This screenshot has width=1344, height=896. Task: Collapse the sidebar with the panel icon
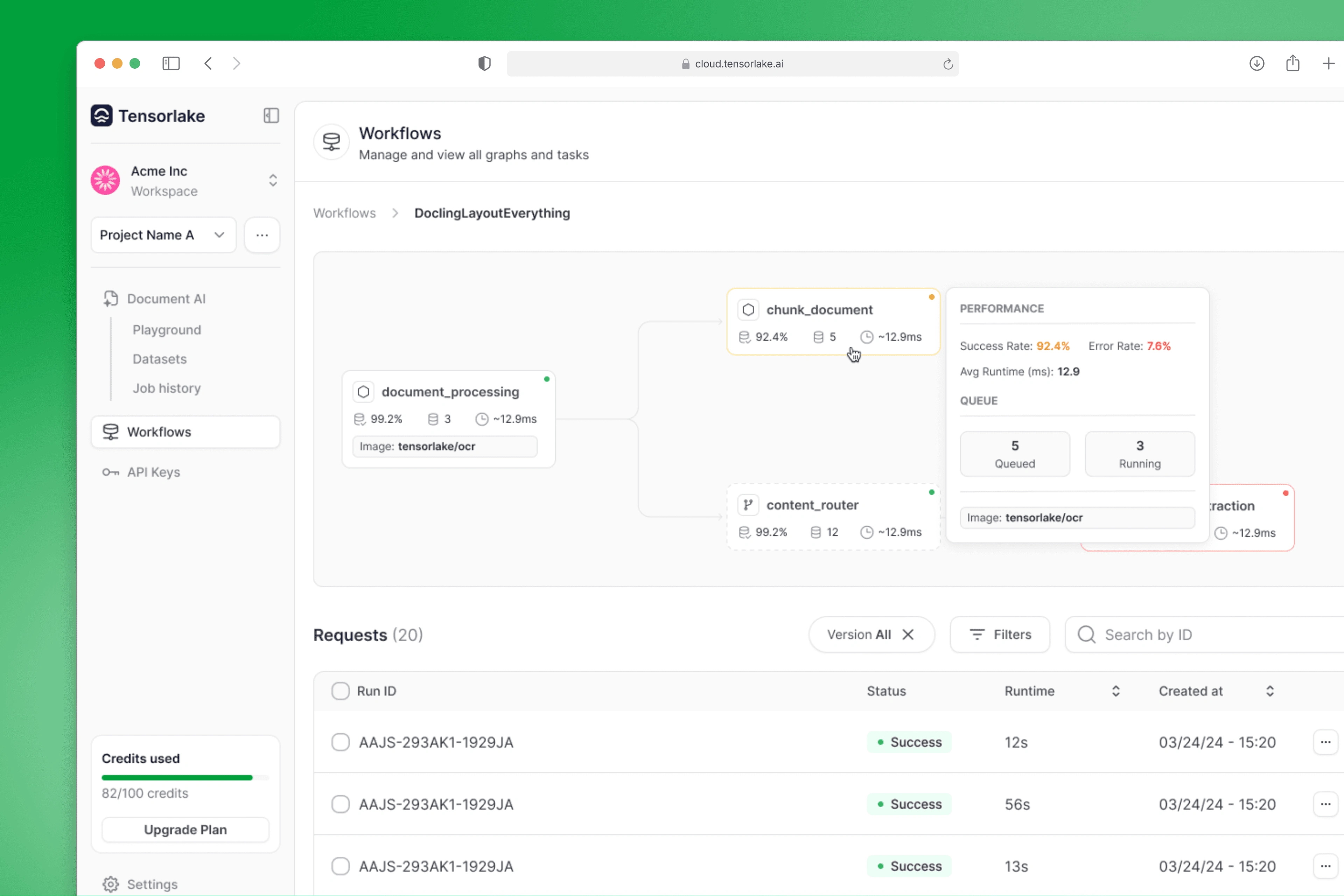(x=270, y=115)
